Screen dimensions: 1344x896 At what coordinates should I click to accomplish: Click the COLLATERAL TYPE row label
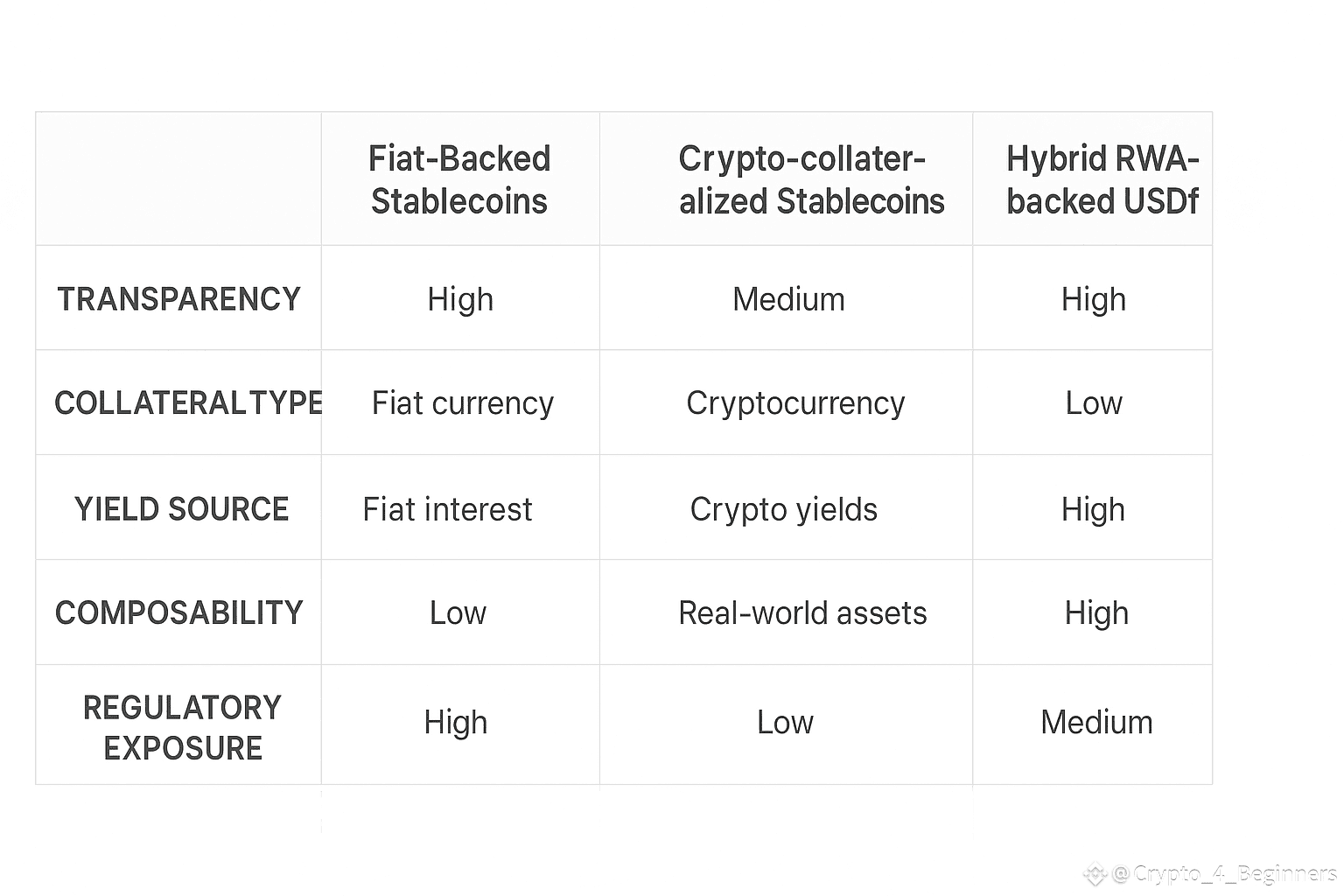pyautogui.click(x=188, y=402)
